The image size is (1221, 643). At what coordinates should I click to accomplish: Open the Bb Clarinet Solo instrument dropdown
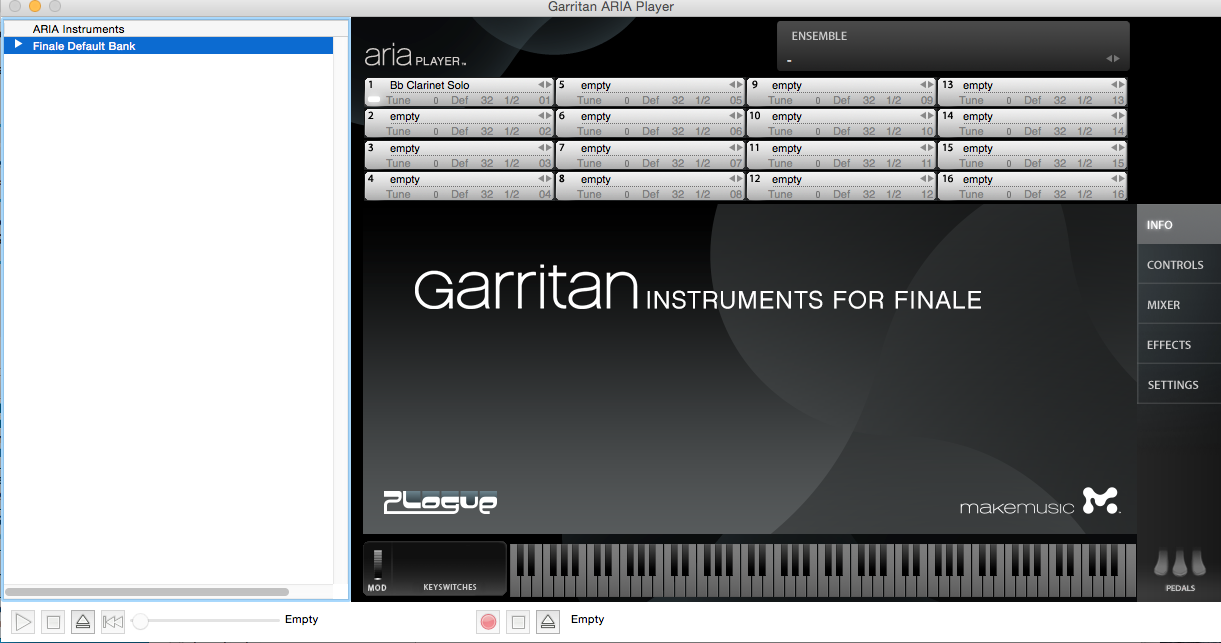click(x=460, y=85)
